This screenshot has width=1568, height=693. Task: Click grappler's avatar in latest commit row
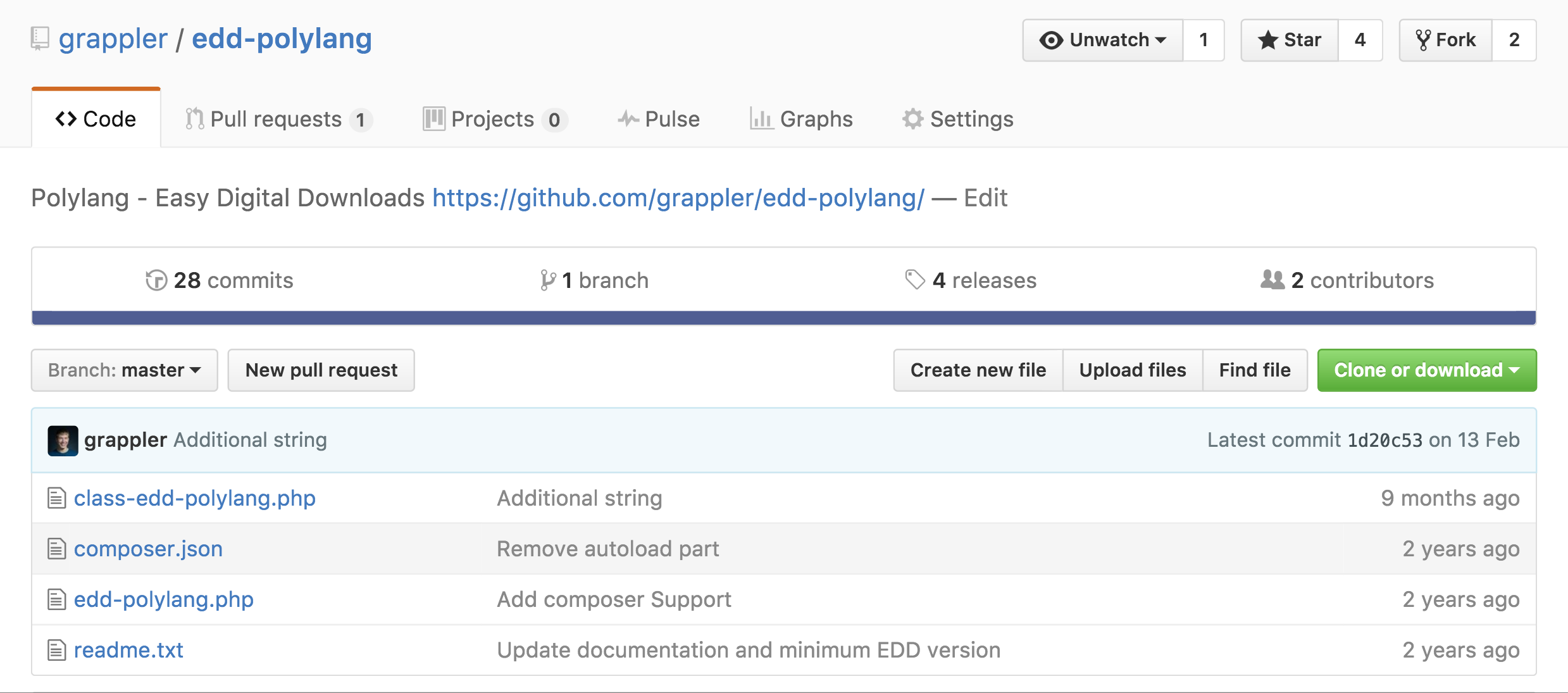tap(63, 440)
